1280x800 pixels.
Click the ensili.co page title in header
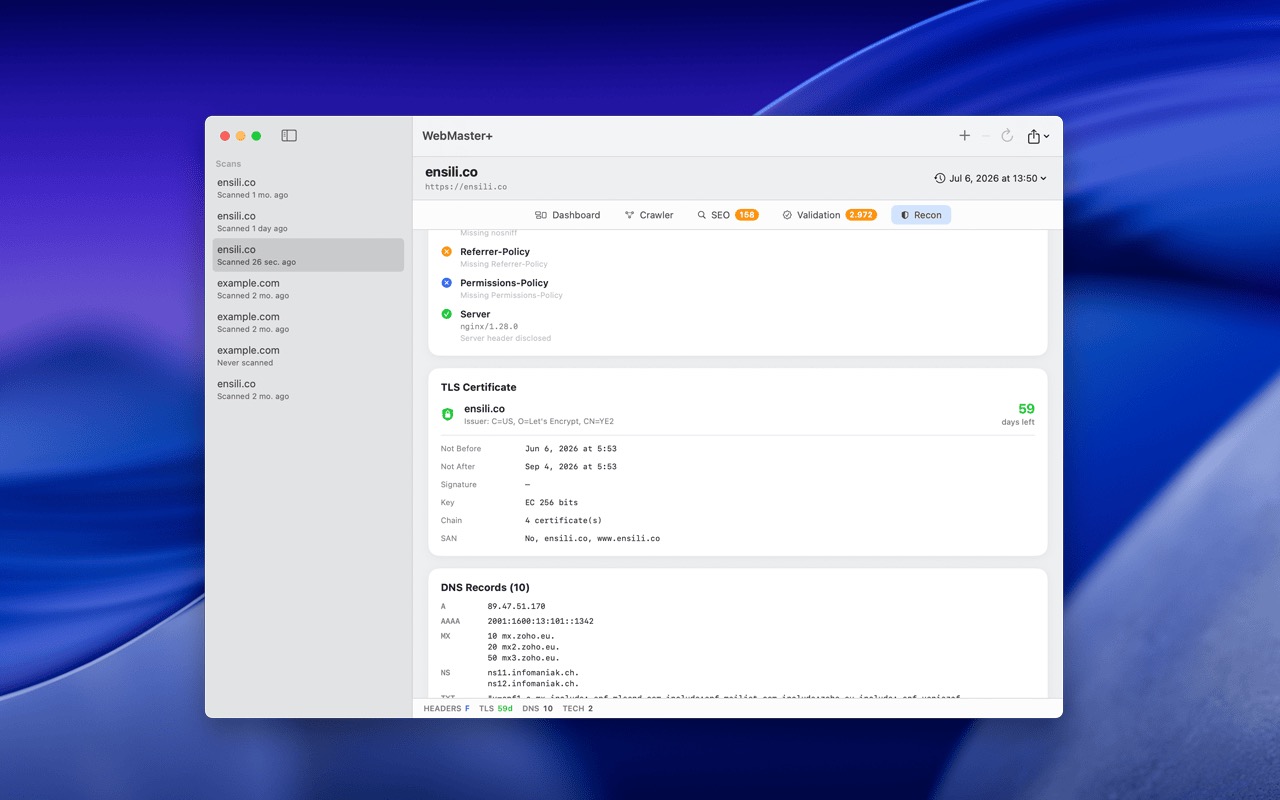tap(451, 172)
